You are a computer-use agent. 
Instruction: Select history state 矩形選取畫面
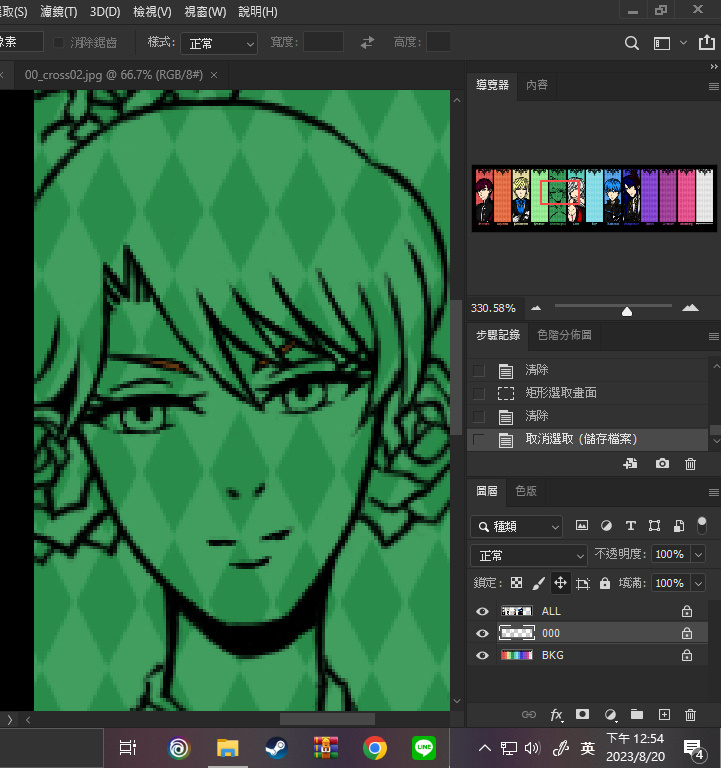point(588,393)
